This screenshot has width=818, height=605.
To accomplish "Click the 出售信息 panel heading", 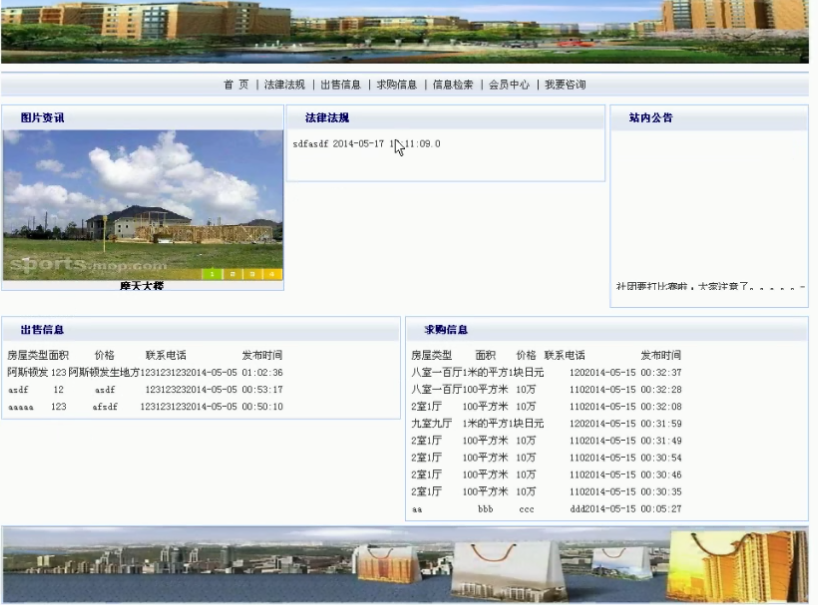I will coord(42,330).
